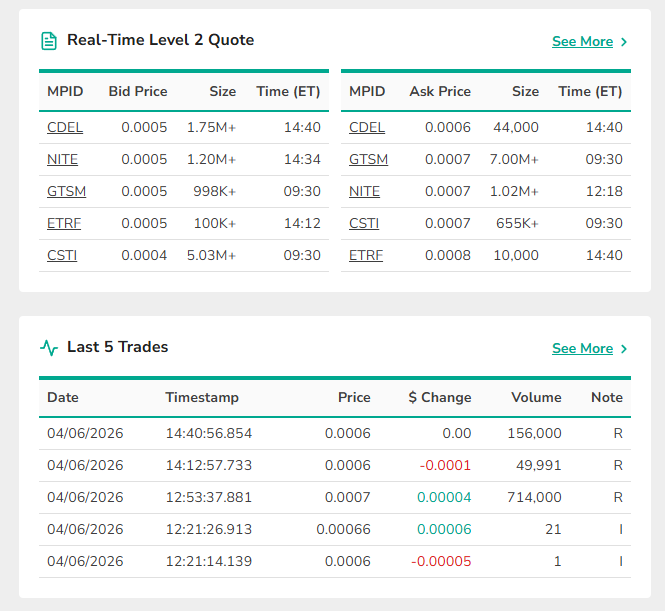Open GTSM link in bid table
The width and height of the screenshot is (665, 611).
[67, 191]
